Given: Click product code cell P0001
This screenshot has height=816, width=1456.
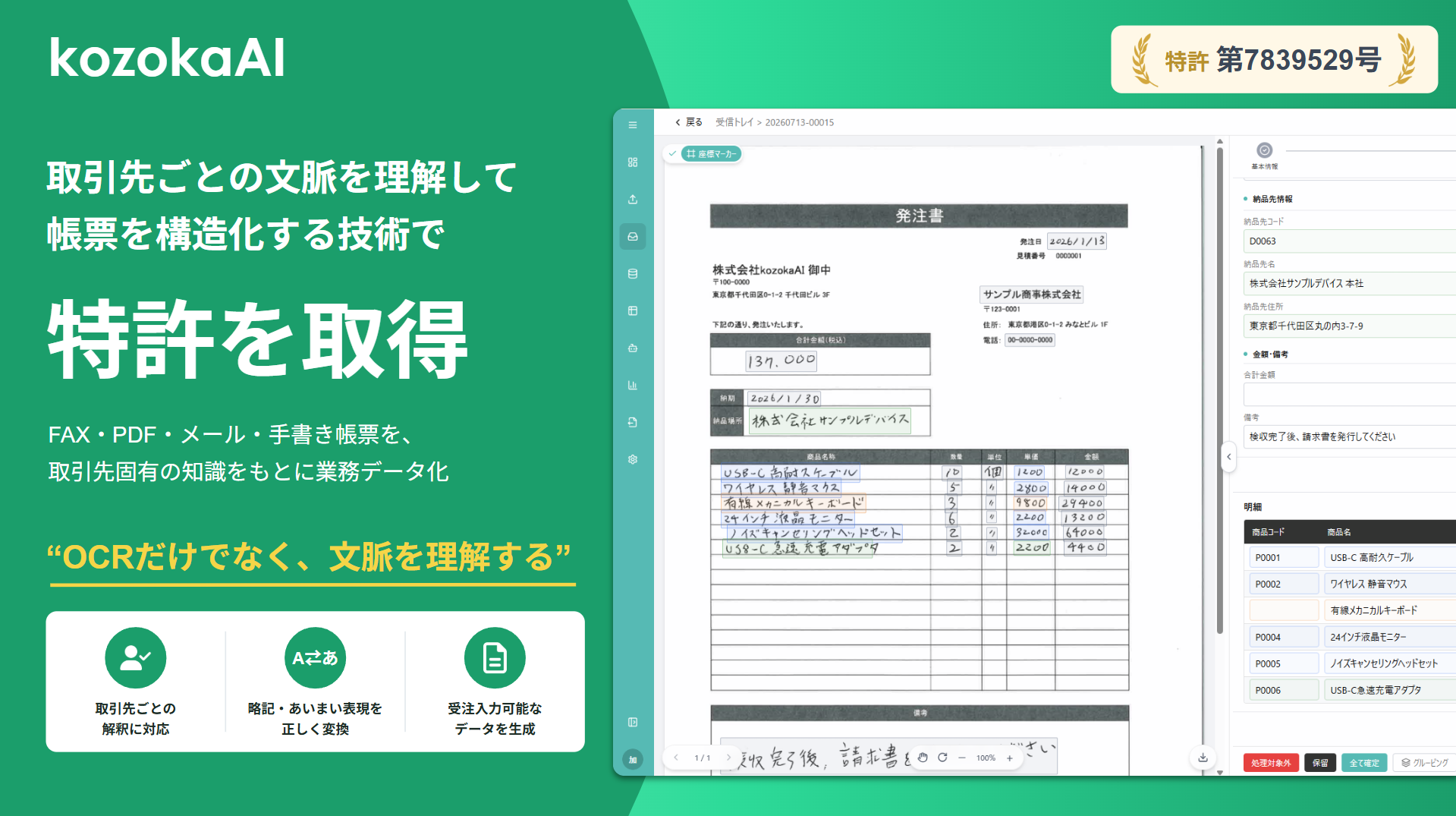Looking at the screenshot, I should [x=1284, y=557].
